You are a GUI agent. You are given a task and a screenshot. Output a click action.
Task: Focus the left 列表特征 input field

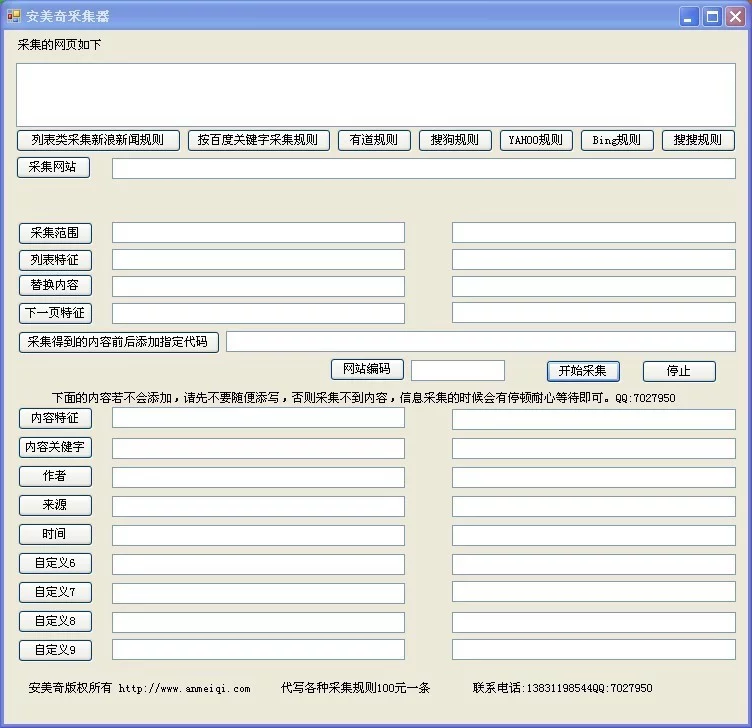[x=258, y=259]
